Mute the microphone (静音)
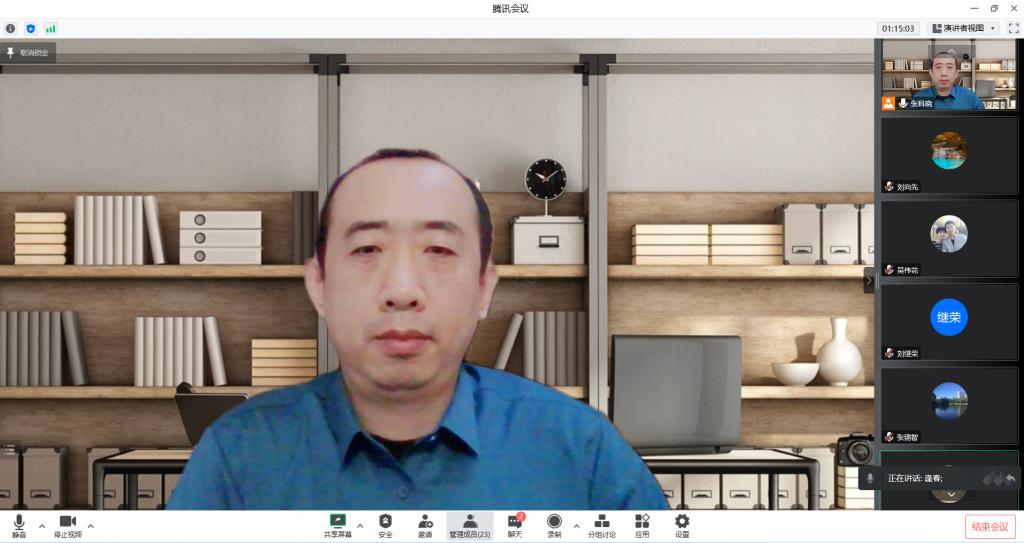Image resolution: width=1024 pixels, height=543 pixels. point(19,524)
